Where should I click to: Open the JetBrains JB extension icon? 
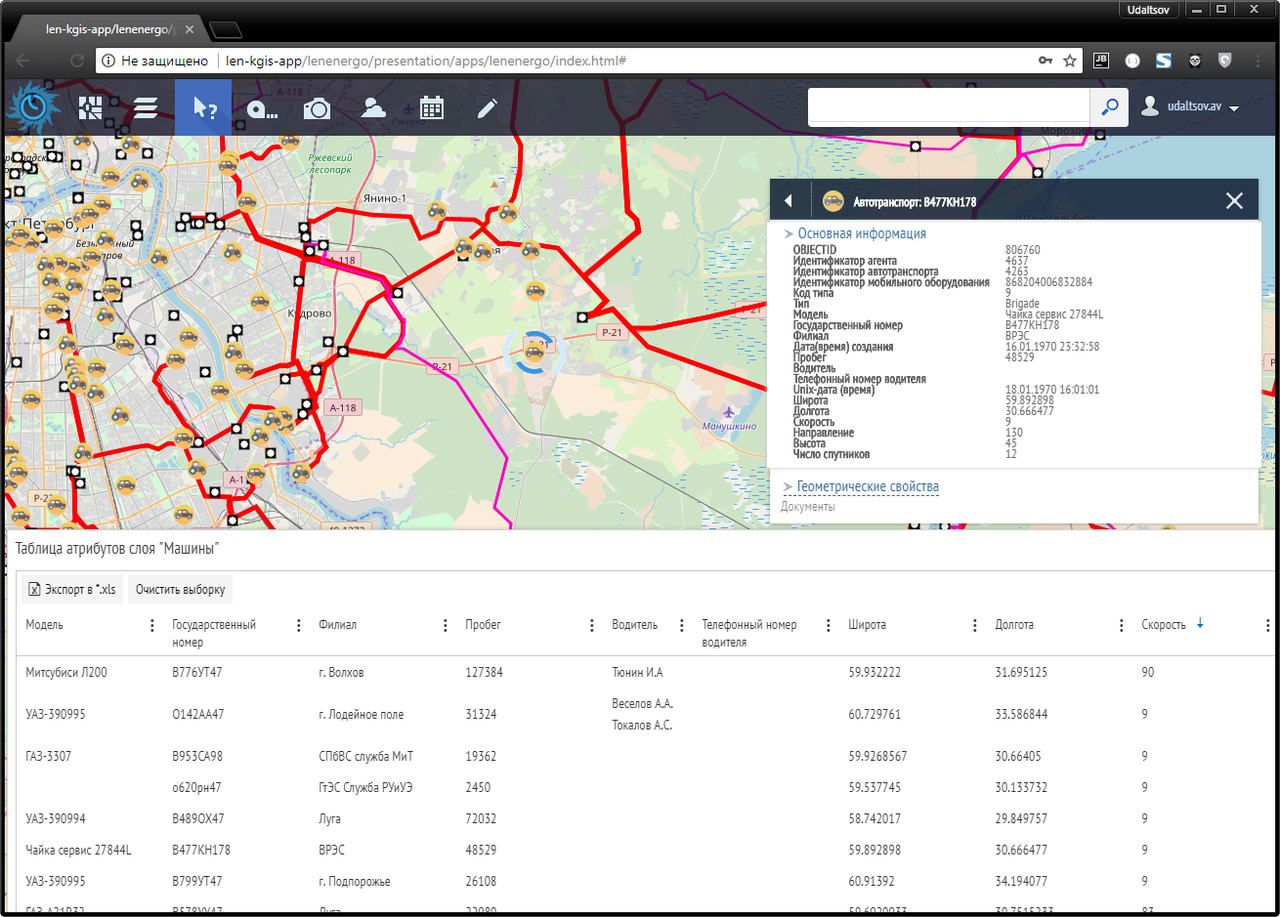point(1101,60)
